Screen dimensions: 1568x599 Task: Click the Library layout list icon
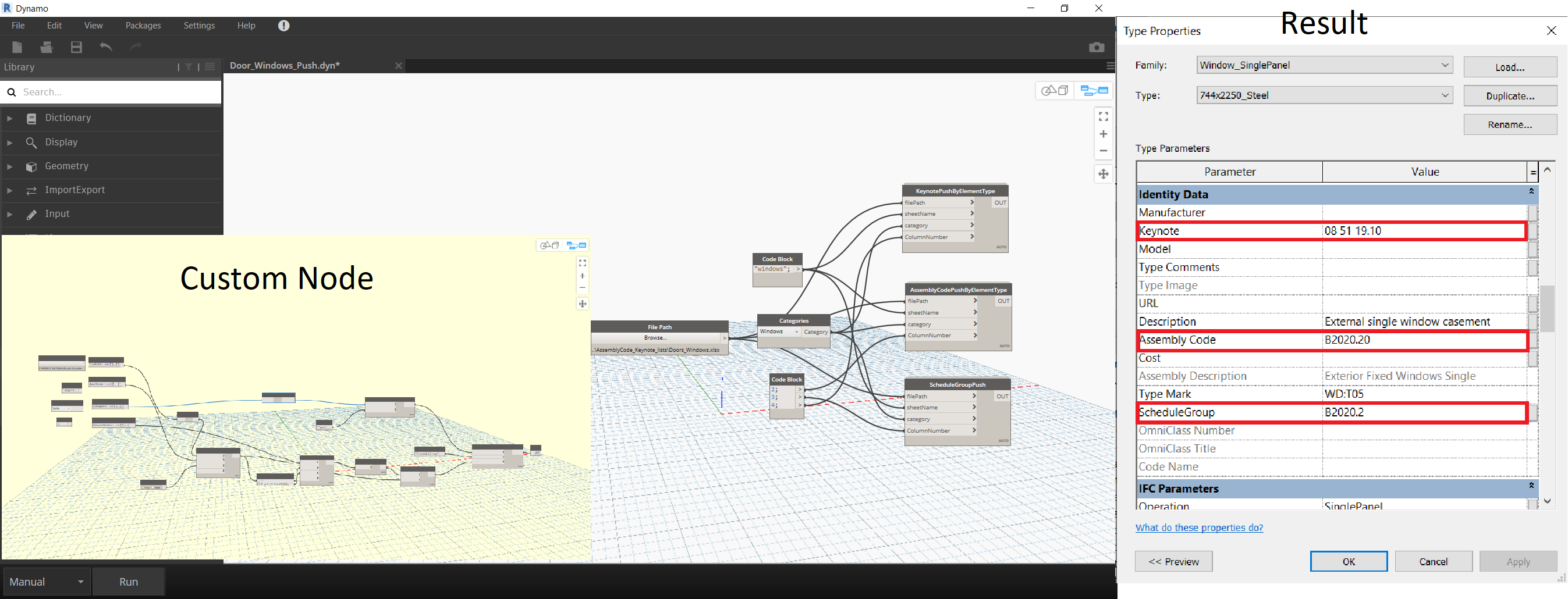(210, 67)
